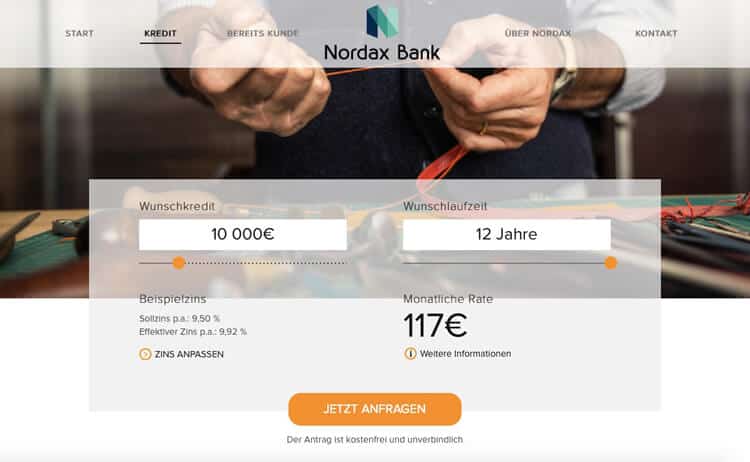Click the Wunschlaufzeit field showing 12 Jahre
Viewport: 750px width, 462px height.
point(507,234)
